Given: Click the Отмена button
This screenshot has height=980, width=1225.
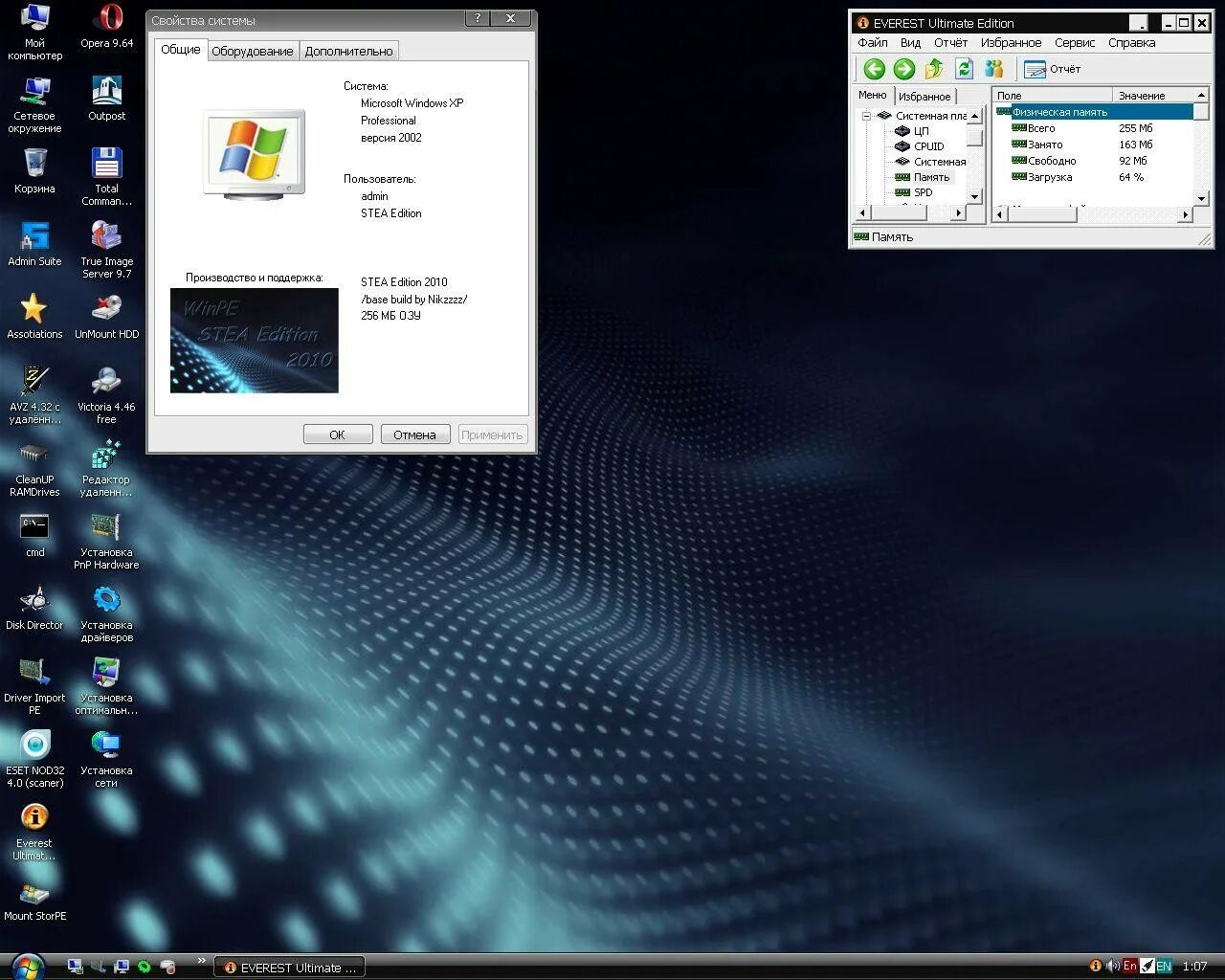Looking at the screenshot, I should (x=414, y=434).
